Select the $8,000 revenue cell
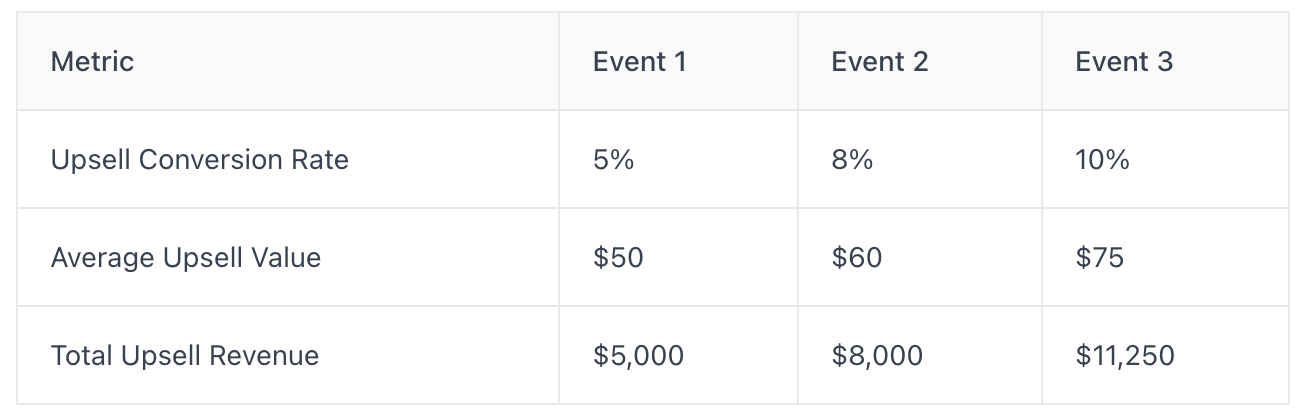 877,356
